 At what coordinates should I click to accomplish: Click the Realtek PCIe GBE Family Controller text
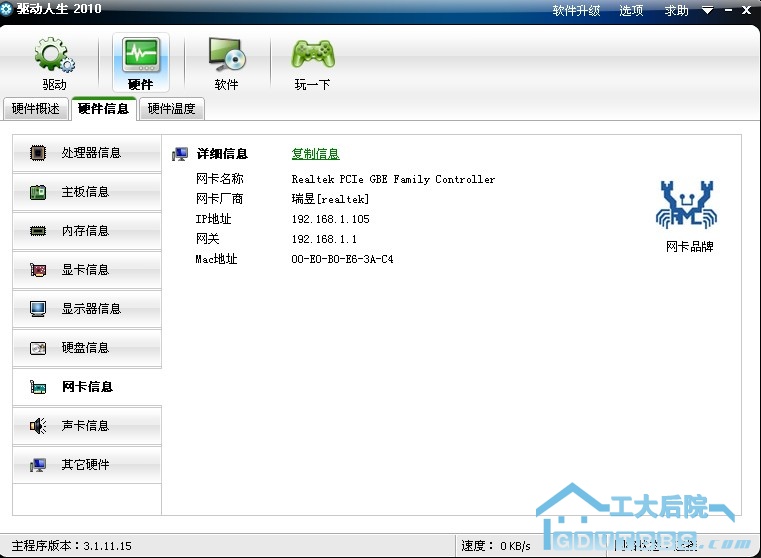click(x=393, y=180)
